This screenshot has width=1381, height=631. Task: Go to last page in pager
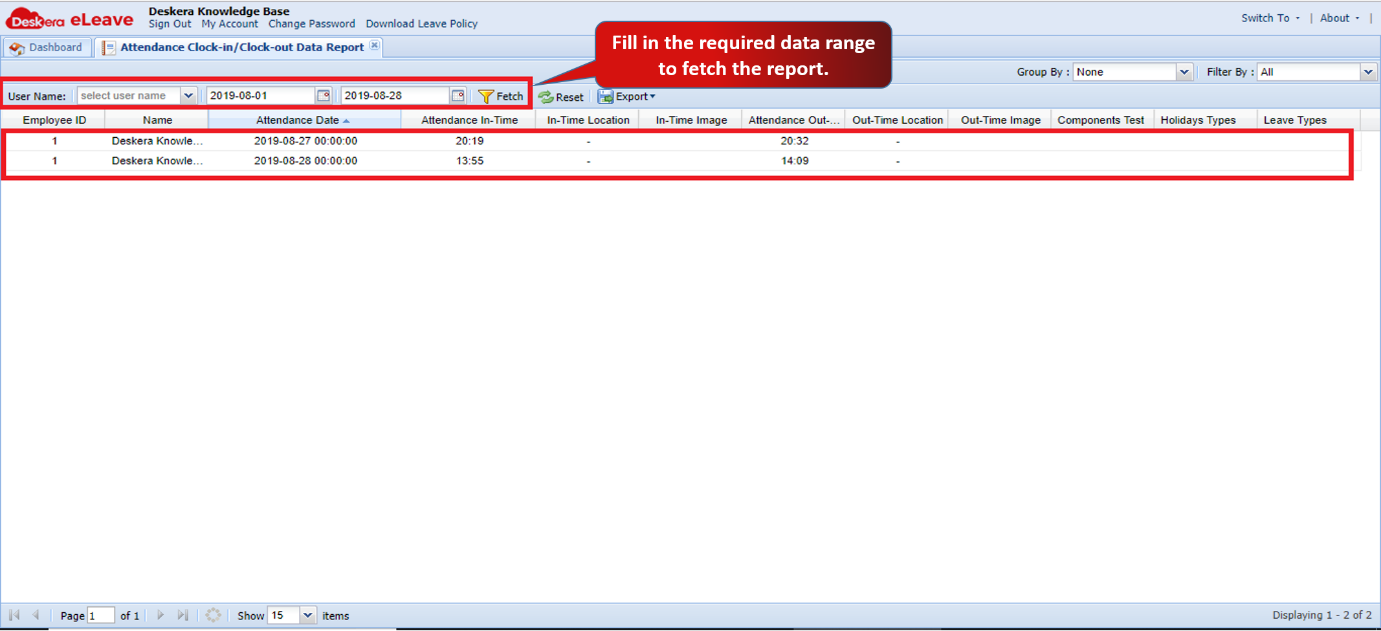[183, 615]
